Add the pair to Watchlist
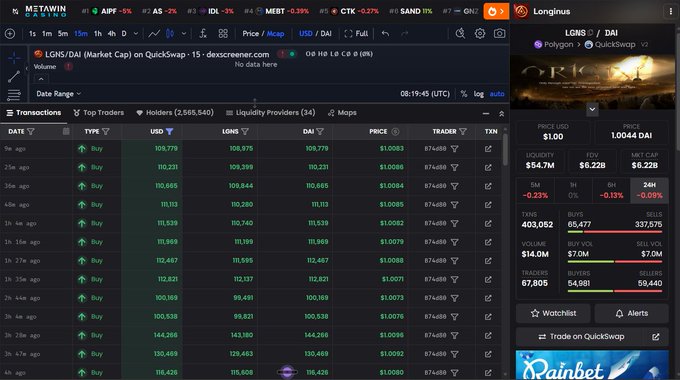Image resolution: width=680 pixels, height=380 pixels. click(x=553, y=313)
